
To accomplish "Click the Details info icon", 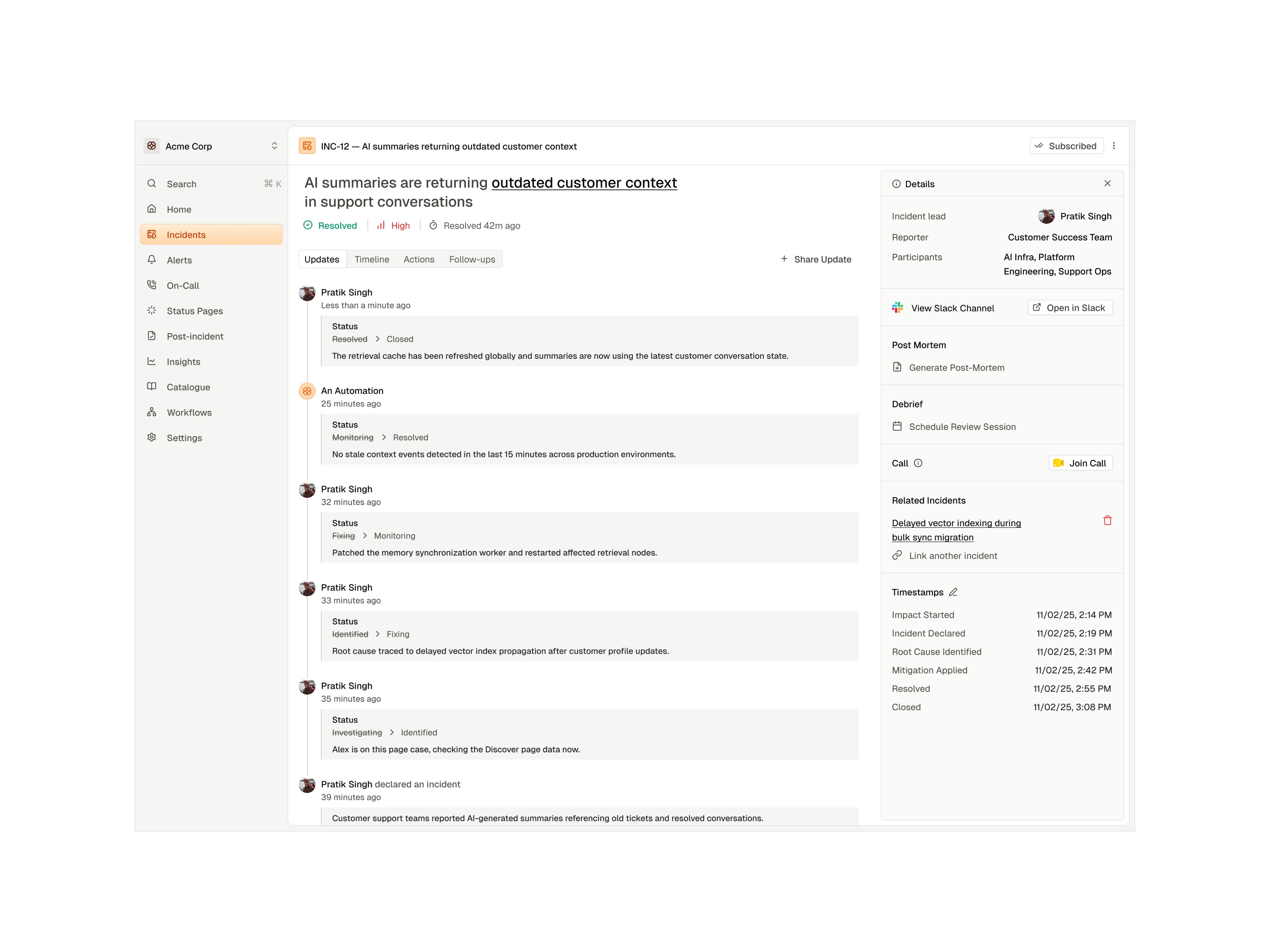I will click(x=896, y=184).
